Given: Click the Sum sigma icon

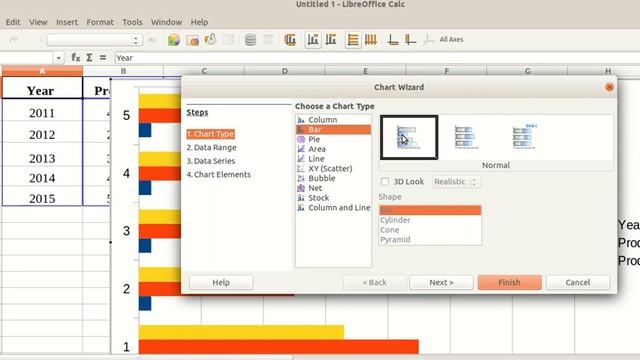Looking at the screenshot, I should point(89,58).
